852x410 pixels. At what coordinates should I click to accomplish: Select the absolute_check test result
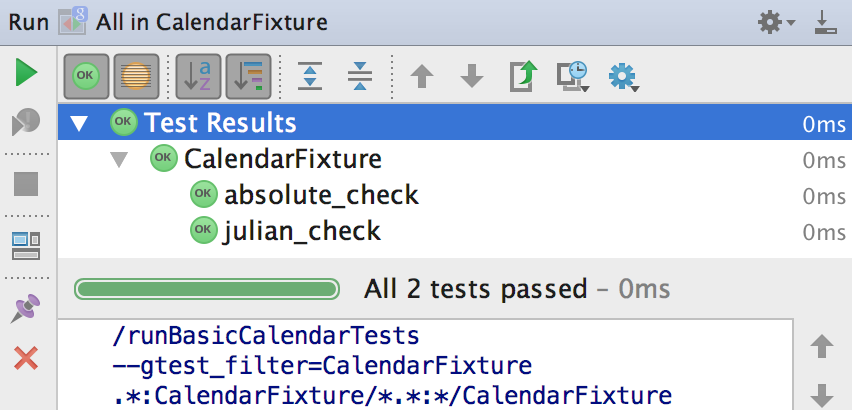(x=320, y=195)
